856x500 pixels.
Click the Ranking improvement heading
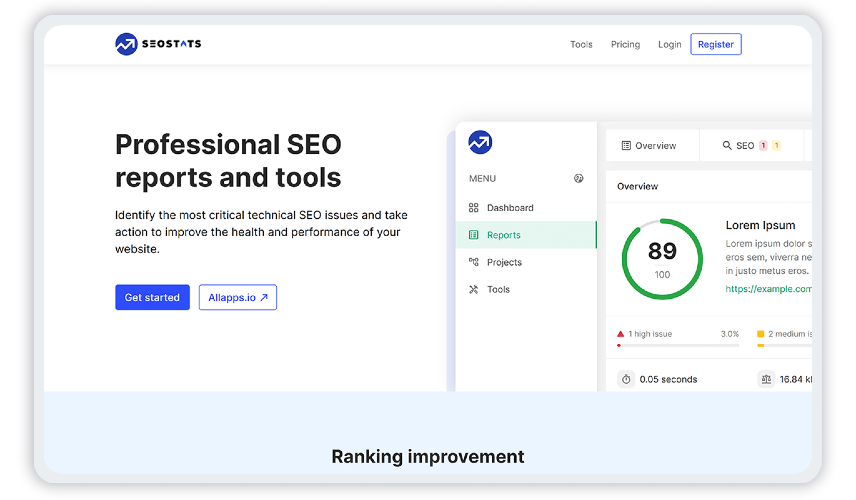[x=427, y=456]
